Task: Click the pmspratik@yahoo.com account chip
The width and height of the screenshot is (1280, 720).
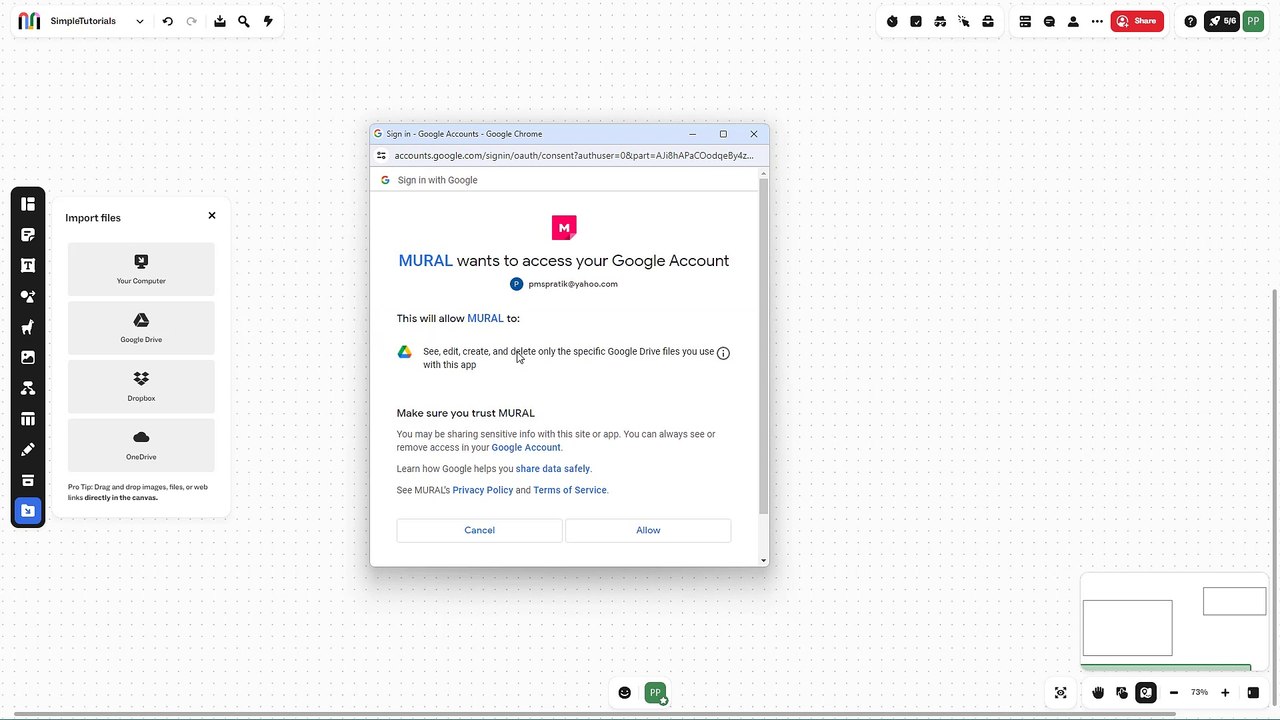Action: [x=564, y=284]
